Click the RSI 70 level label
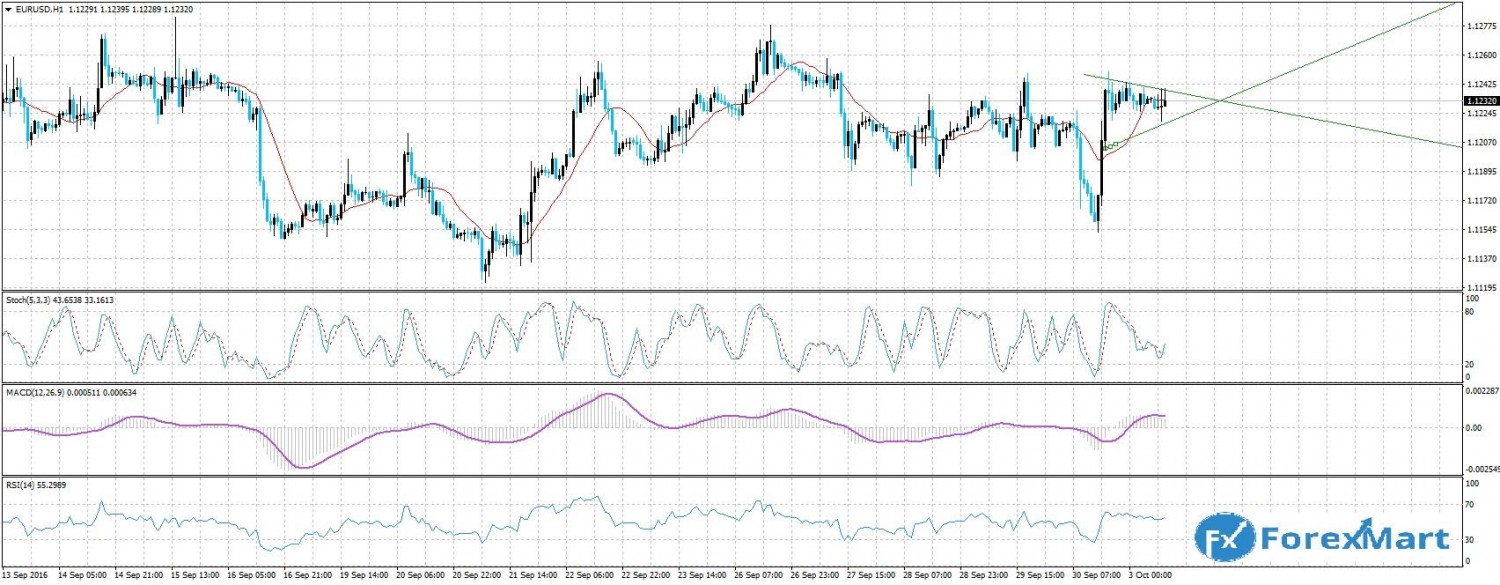Viewport: 1500px width, 585px height. tap(1470, 505)
